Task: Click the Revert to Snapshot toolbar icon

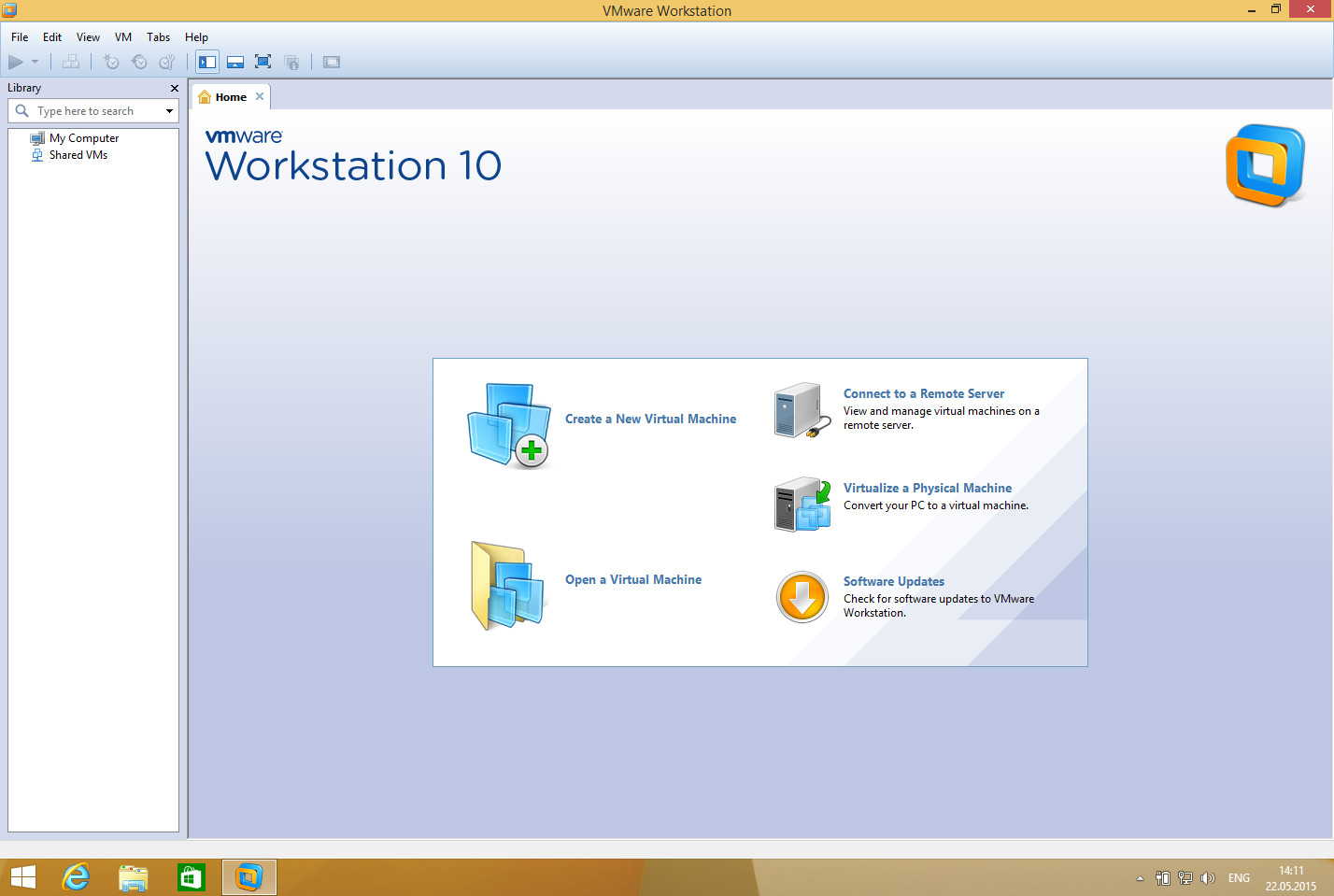Action: coord(139,63)
